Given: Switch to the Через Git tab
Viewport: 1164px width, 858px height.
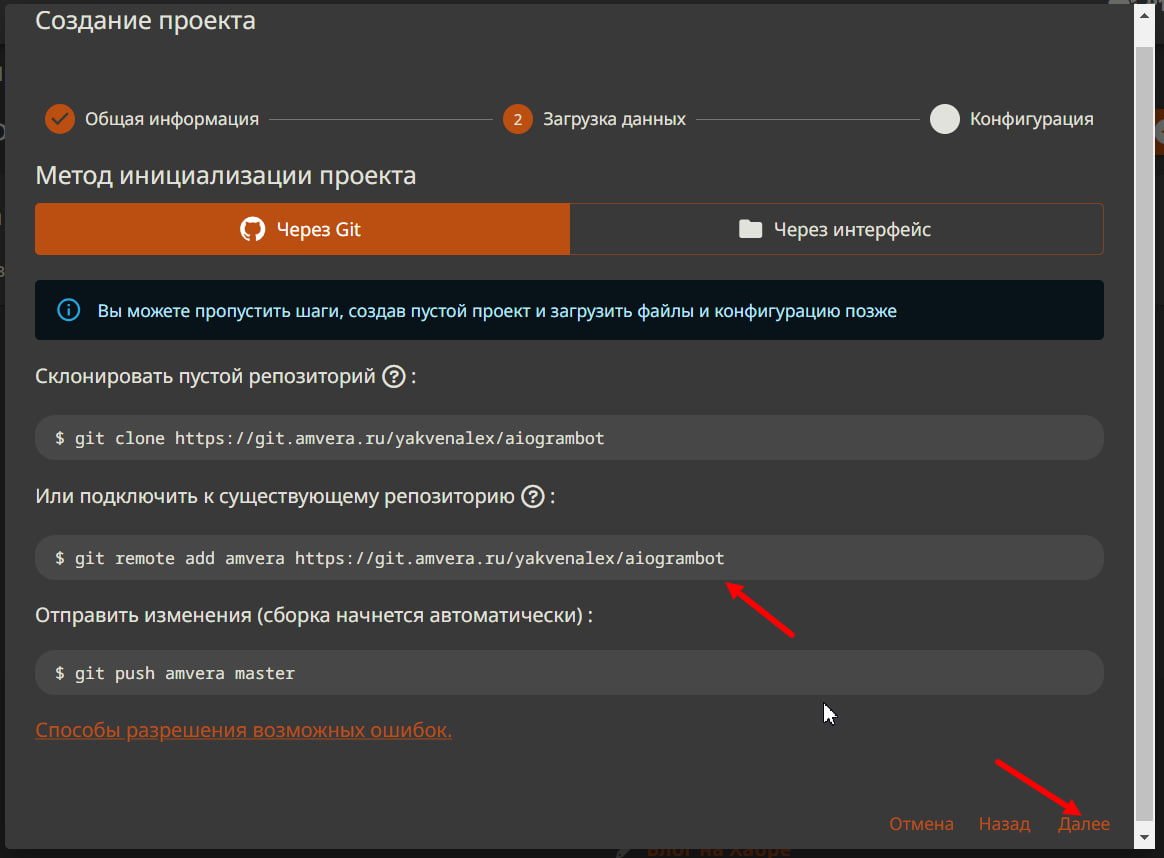Looking at the screenshot, I should [302, 230].
